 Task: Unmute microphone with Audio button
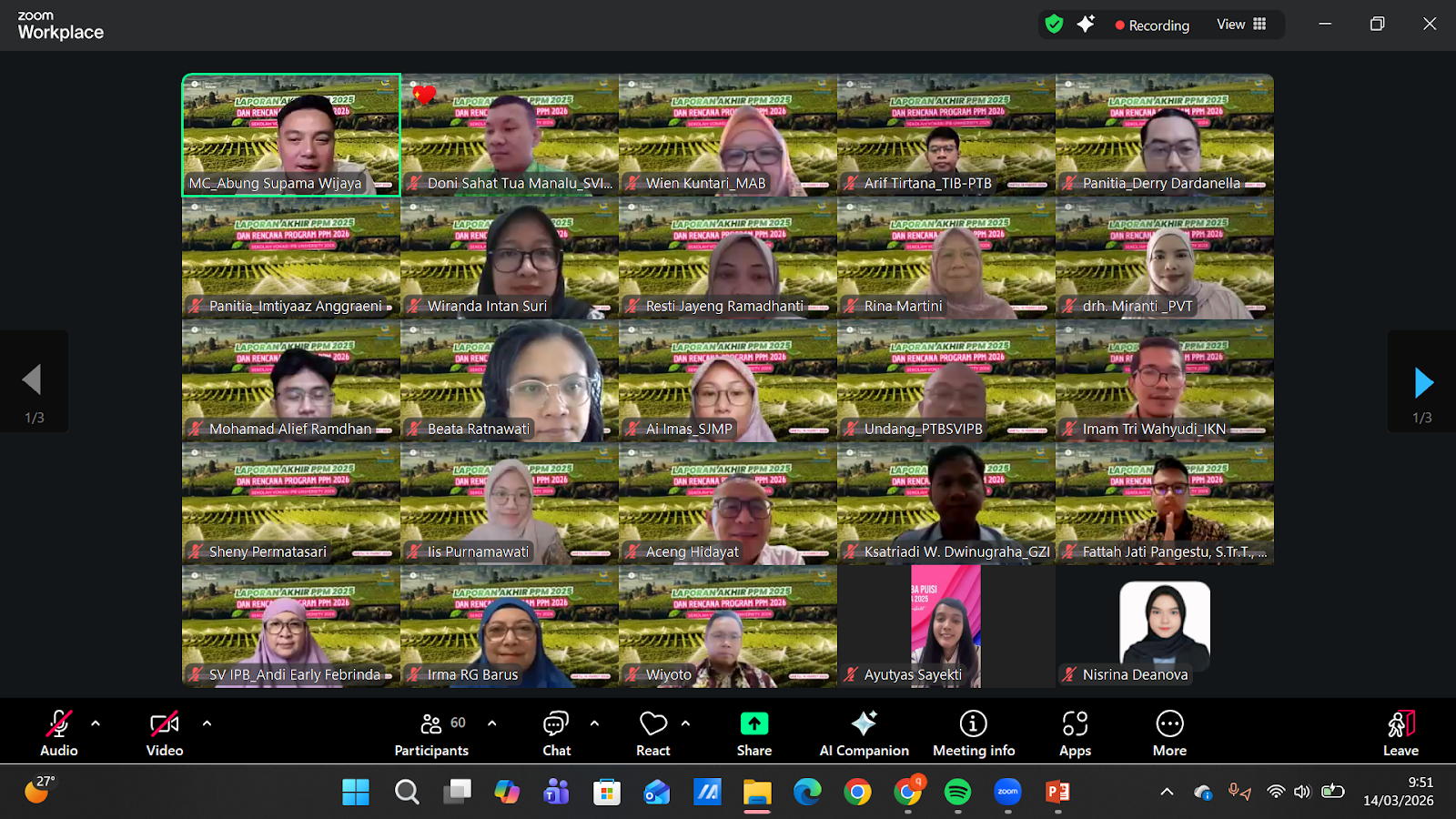[58, 733]
